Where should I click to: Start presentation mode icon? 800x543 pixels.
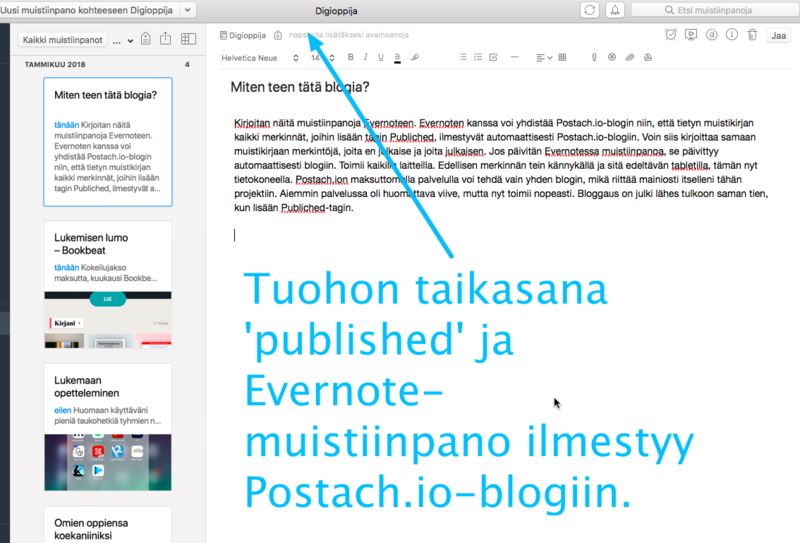pyautogui.click(x=691, y=35)
